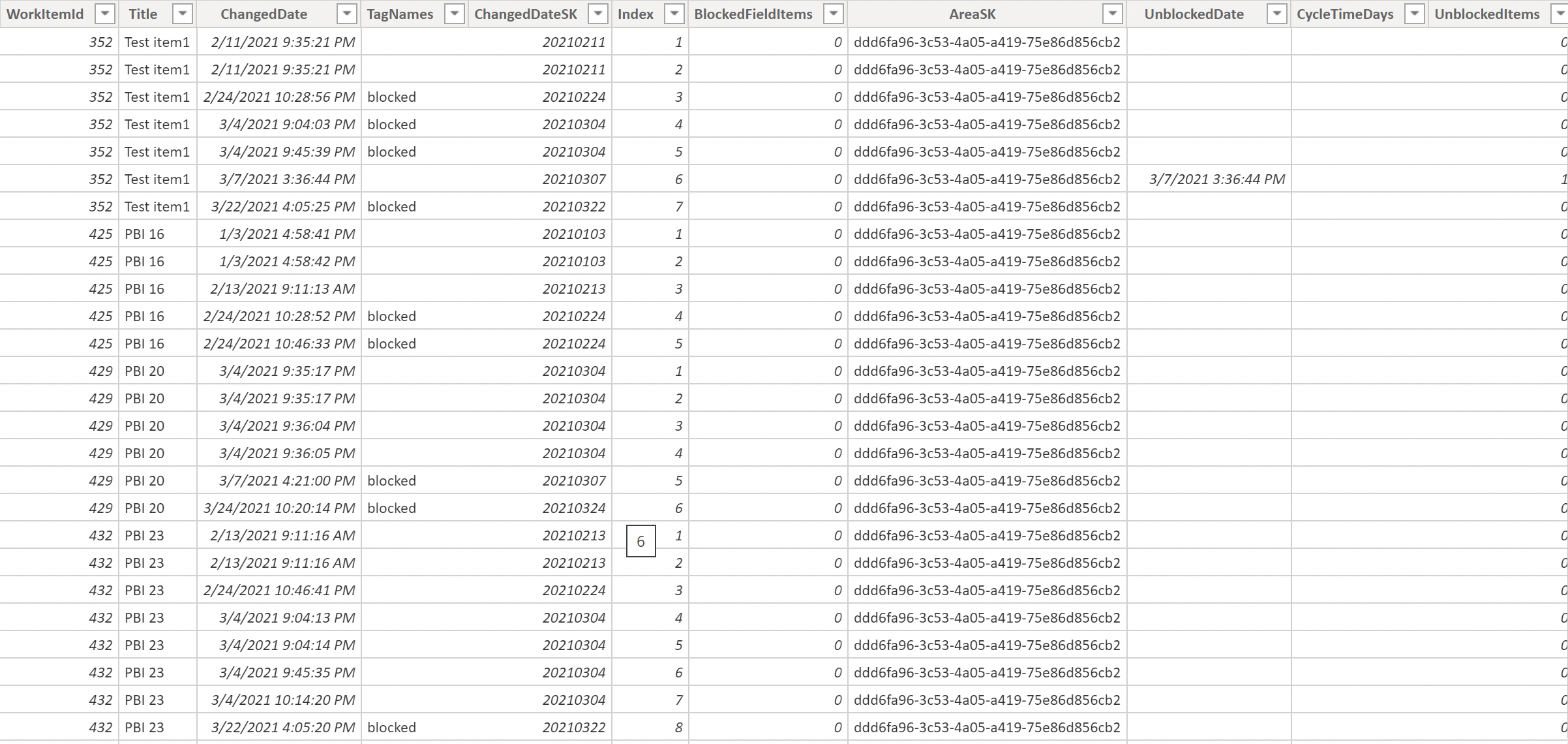The height and width of the screenshot is (744, 1568).
Task: Open the AreaSK column filter dropdown
Action: click(x=1113, y=14)
